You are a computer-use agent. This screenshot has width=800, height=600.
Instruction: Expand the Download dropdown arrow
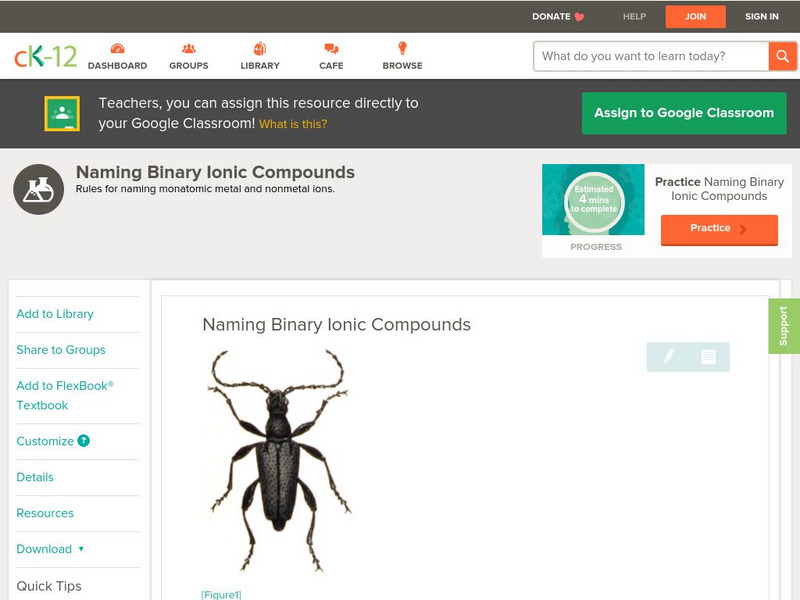click(x=81, y=549)
